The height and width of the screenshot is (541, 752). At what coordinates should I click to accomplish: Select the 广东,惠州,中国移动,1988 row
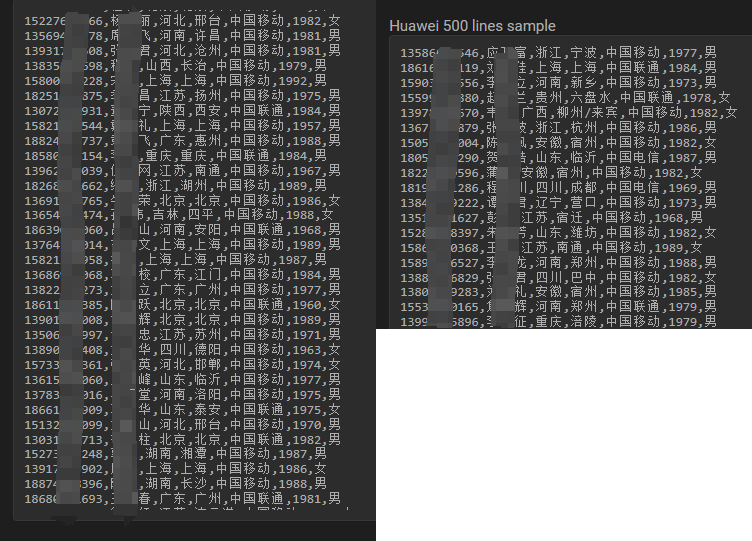pos(182,140)
